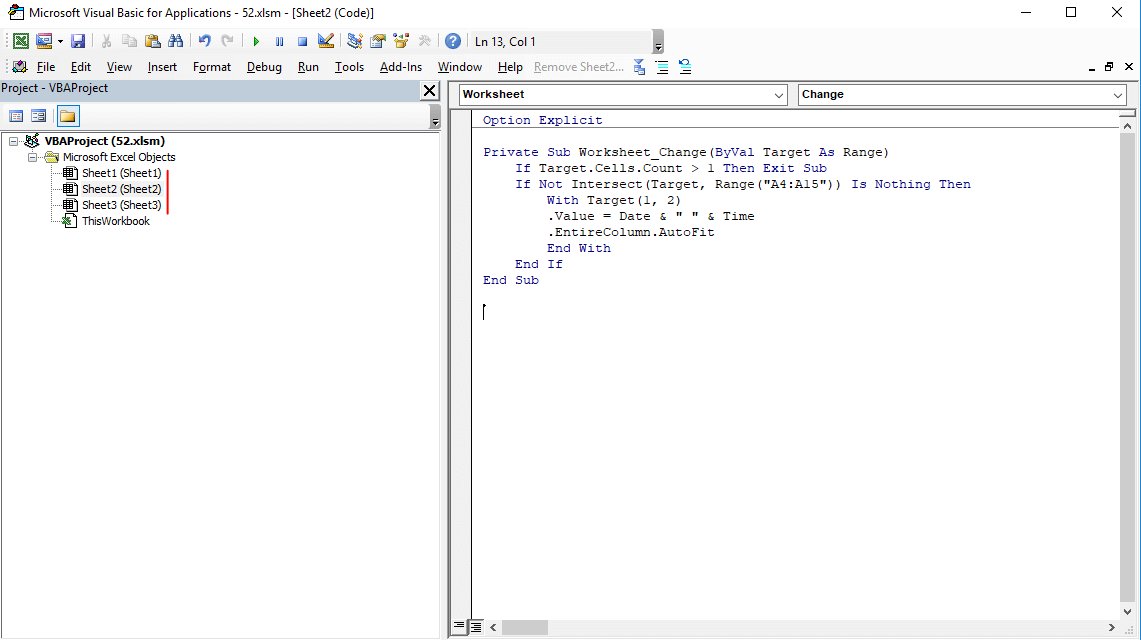
Task: Click the Redo arrow icon
Action: (x=228, y=41)
